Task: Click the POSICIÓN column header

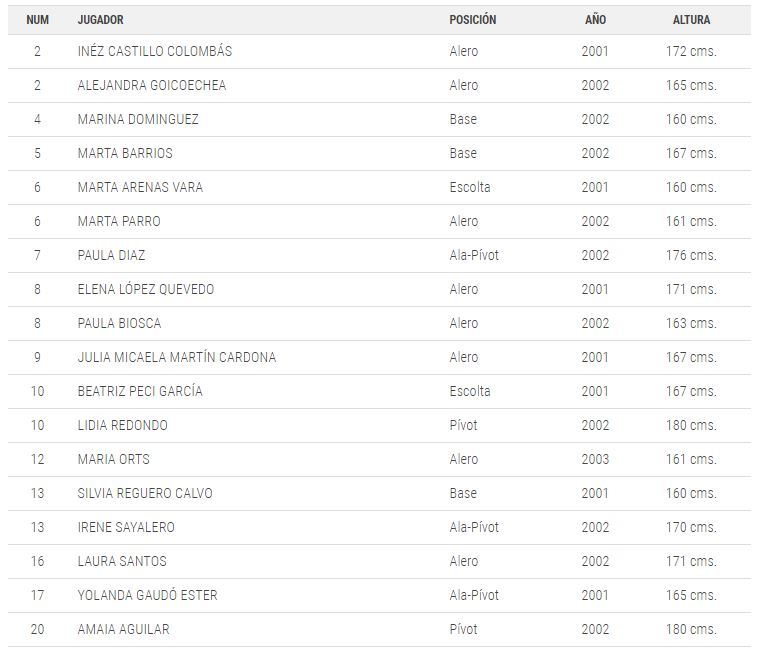Action: tap(473, 20)
